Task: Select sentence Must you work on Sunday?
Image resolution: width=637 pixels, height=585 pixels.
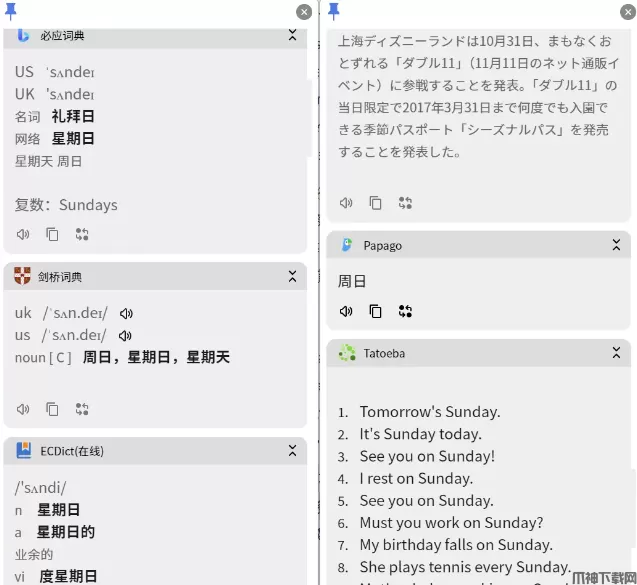Action: (451, 523)
